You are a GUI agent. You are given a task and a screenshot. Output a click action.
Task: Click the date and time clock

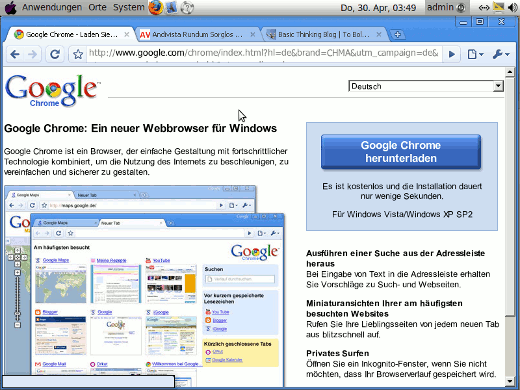pos(378,7)
